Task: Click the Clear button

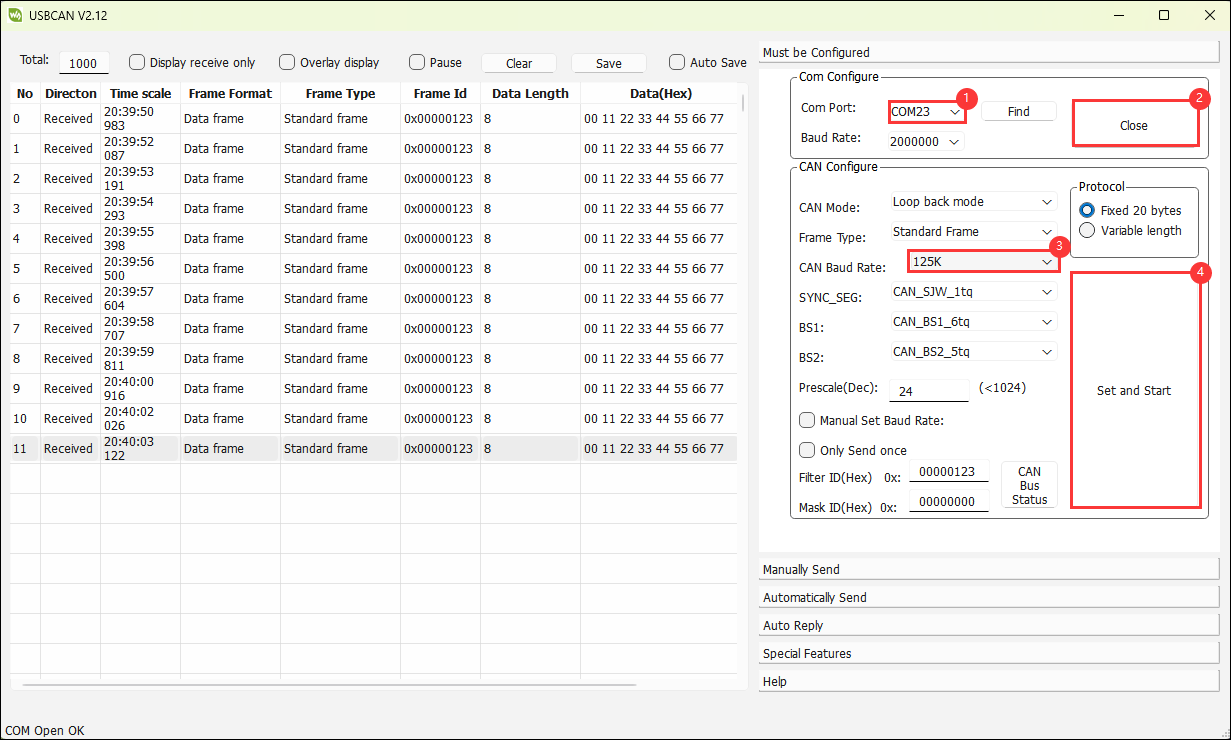Action: click(519, 63)
